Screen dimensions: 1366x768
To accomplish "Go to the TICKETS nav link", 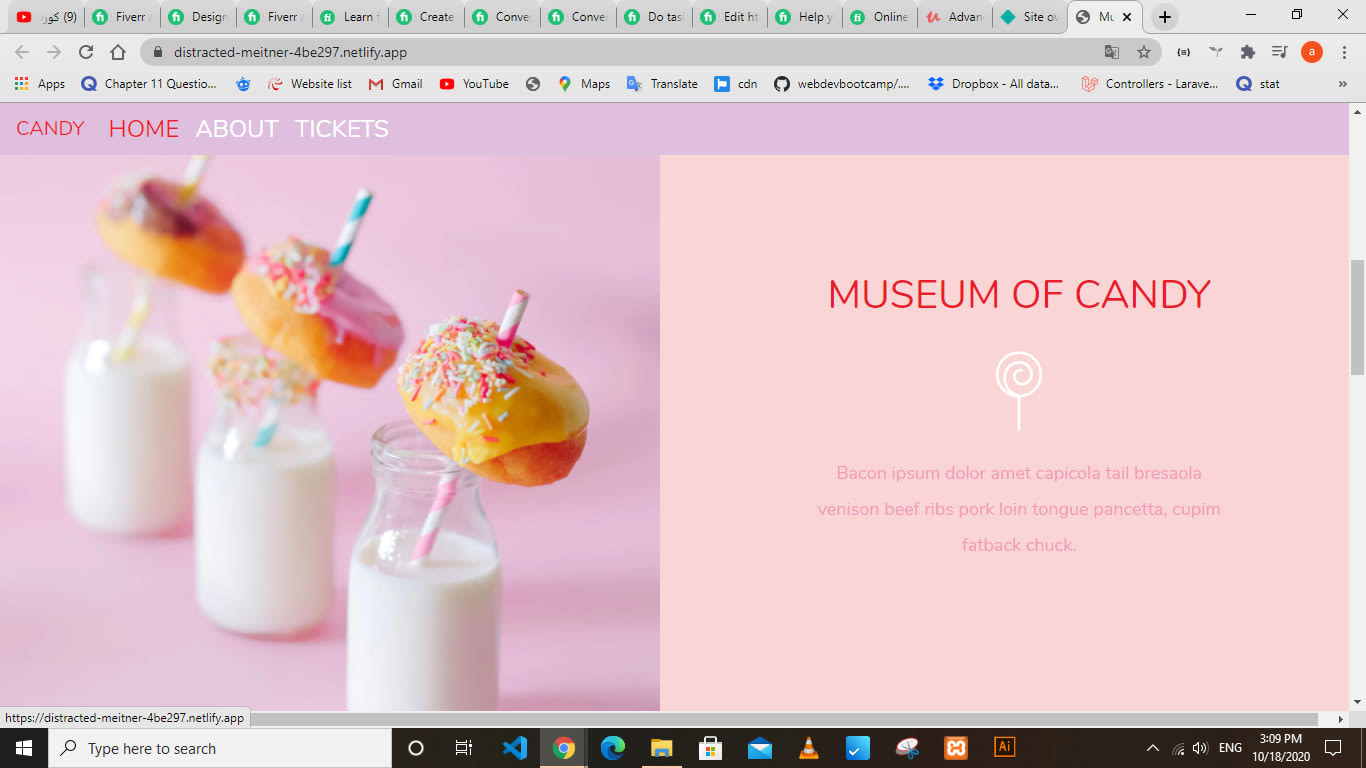I will [342, 129].
